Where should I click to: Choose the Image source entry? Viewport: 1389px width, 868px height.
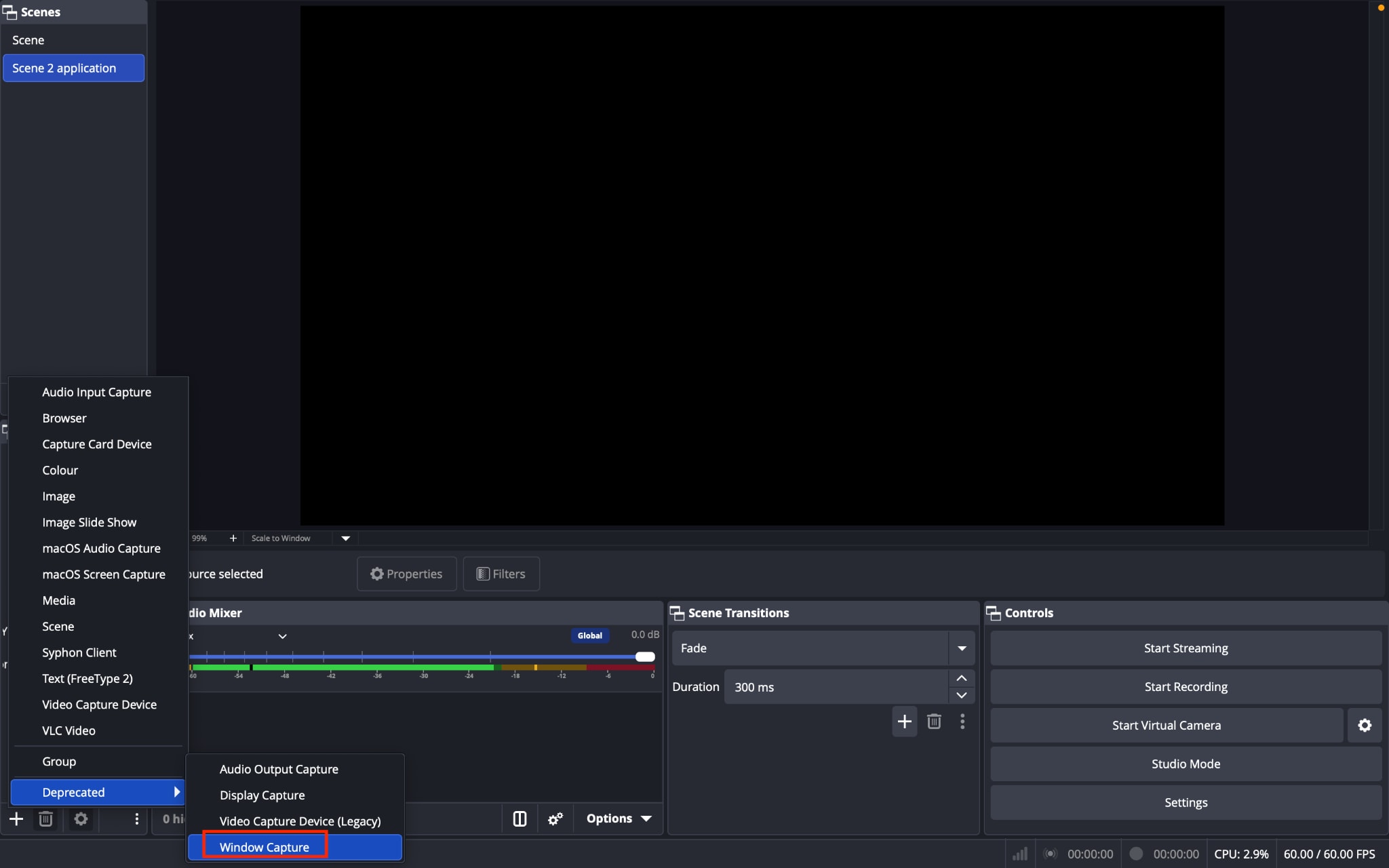(98, 496)
